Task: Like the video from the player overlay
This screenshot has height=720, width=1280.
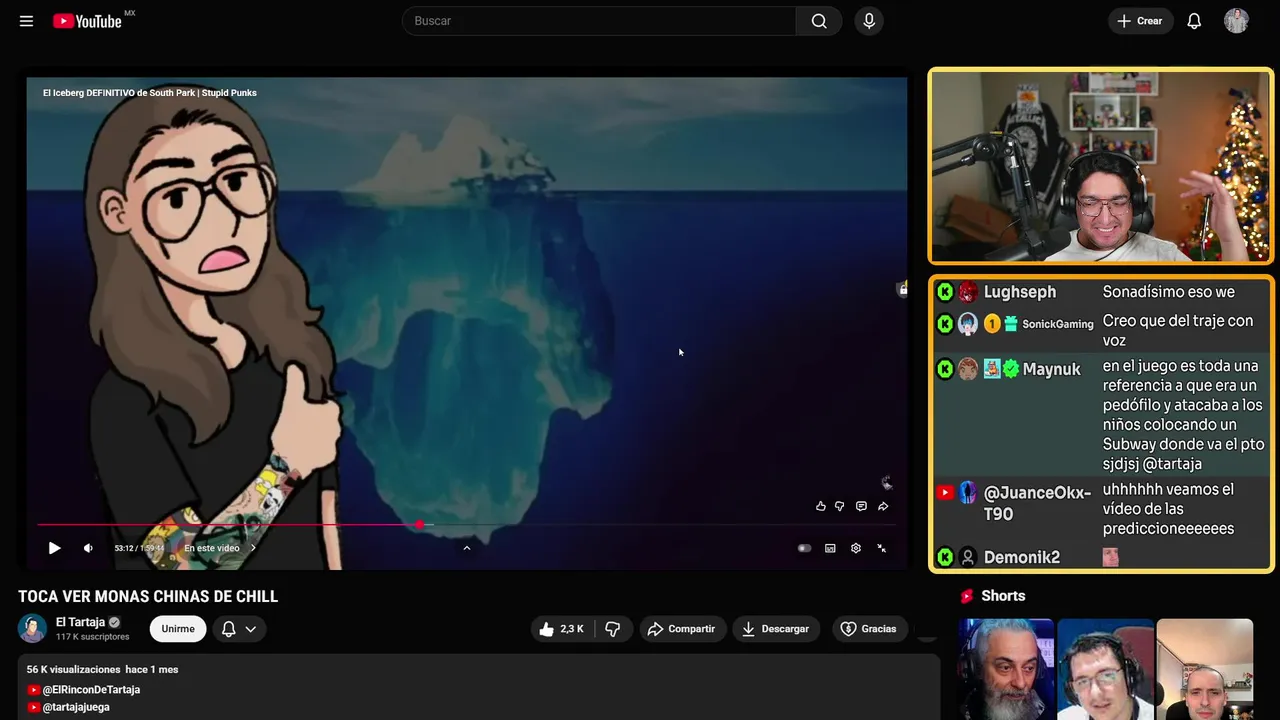Action: coord(821,506)
